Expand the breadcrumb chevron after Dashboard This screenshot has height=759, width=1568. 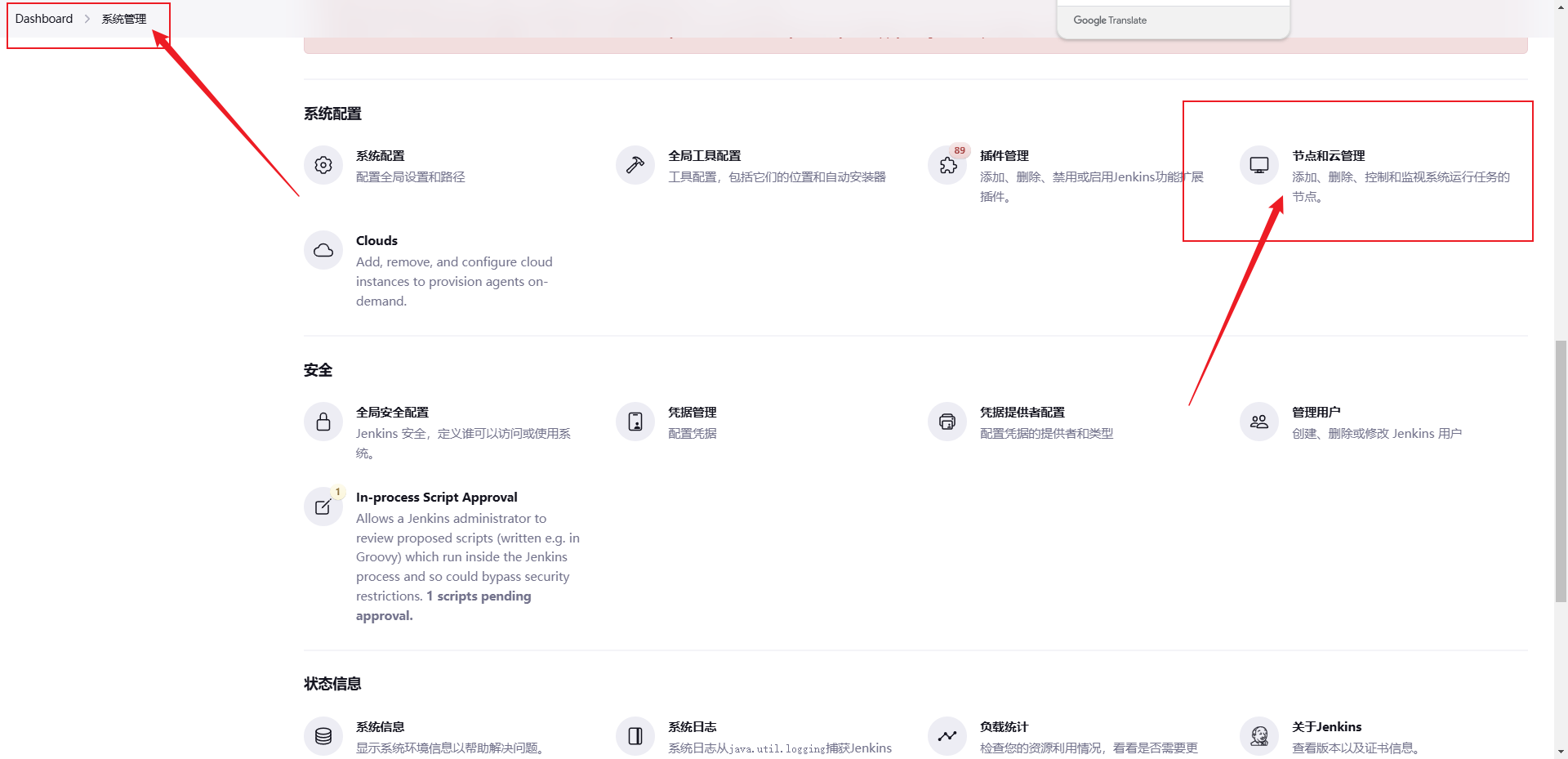click(x=87, y=19)
